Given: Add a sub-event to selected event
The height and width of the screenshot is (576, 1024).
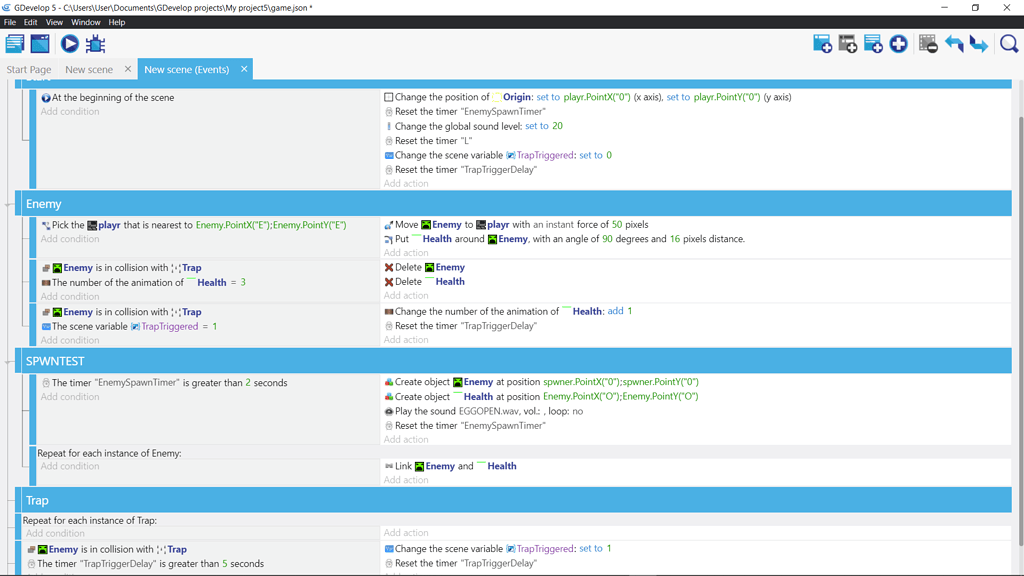Looking at the screenshot, I should coord(849,43).
